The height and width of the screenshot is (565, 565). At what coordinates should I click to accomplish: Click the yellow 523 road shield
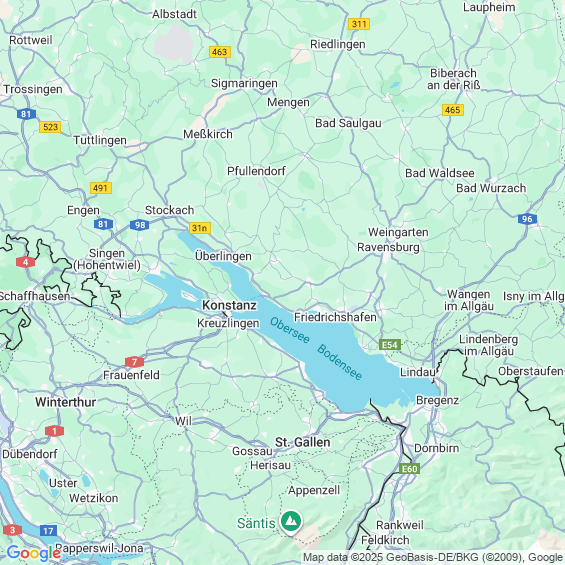click(x=50, y=127)
